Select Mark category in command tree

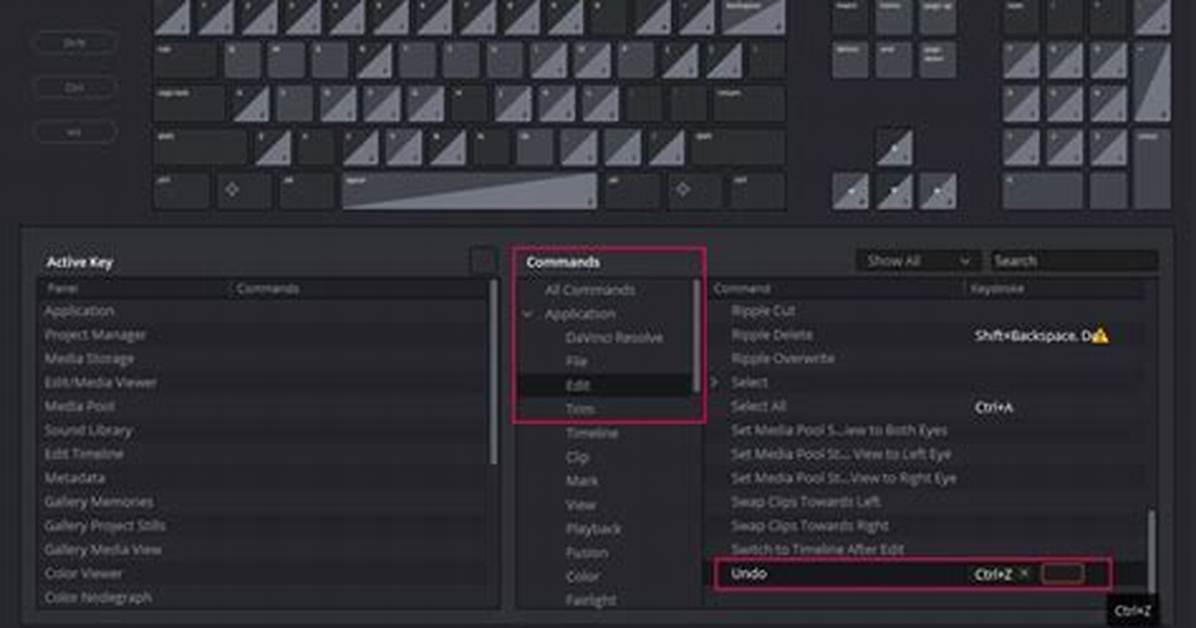581,481
